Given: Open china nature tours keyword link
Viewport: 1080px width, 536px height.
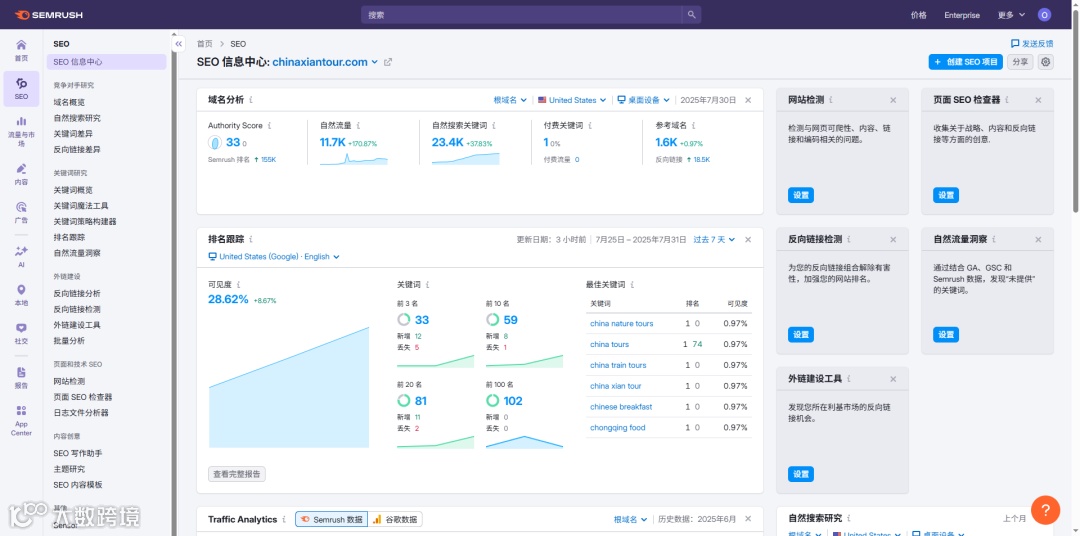Looking at the screenshot, I should coord(621,324).
